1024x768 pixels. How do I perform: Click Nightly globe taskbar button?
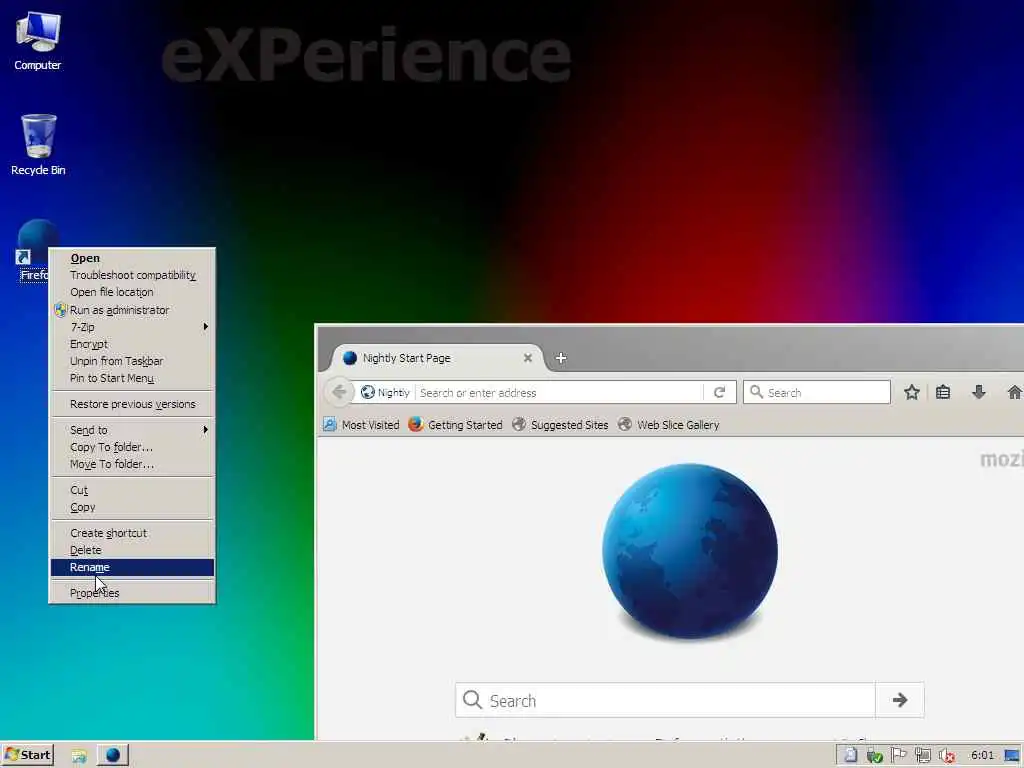(x=113, y=755)
